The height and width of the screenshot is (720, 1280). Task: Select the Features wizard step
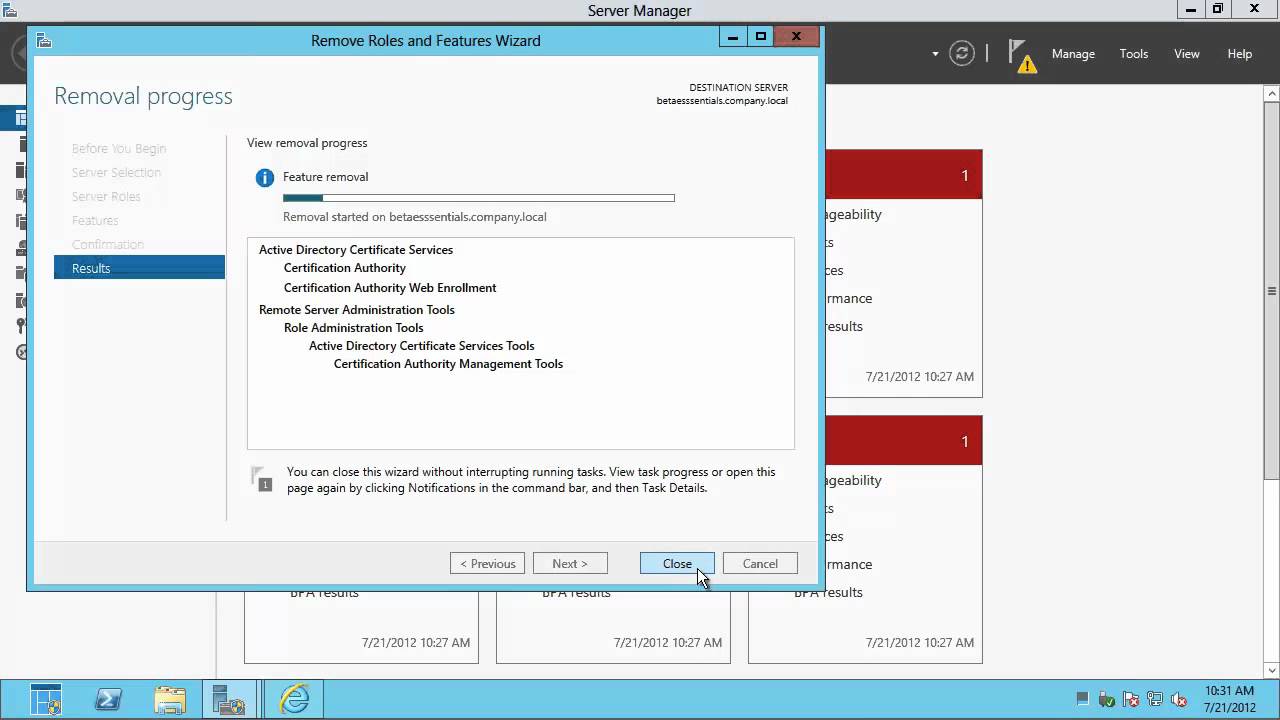coord(95,221)
